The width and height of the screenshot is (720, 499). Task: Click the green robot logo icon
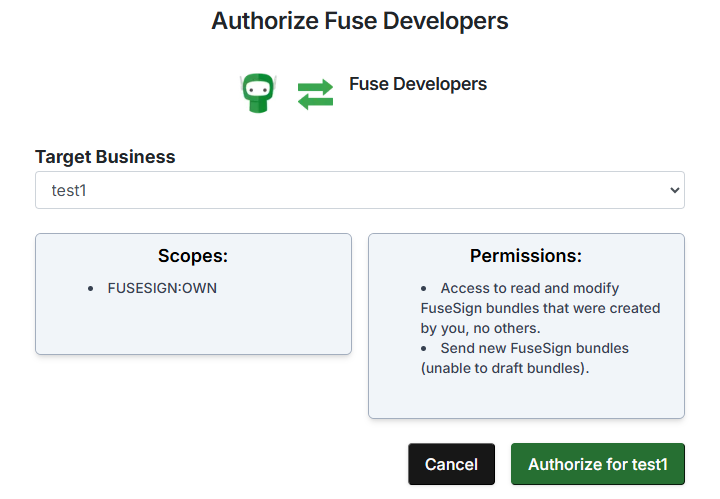click(x=258, y=93)
